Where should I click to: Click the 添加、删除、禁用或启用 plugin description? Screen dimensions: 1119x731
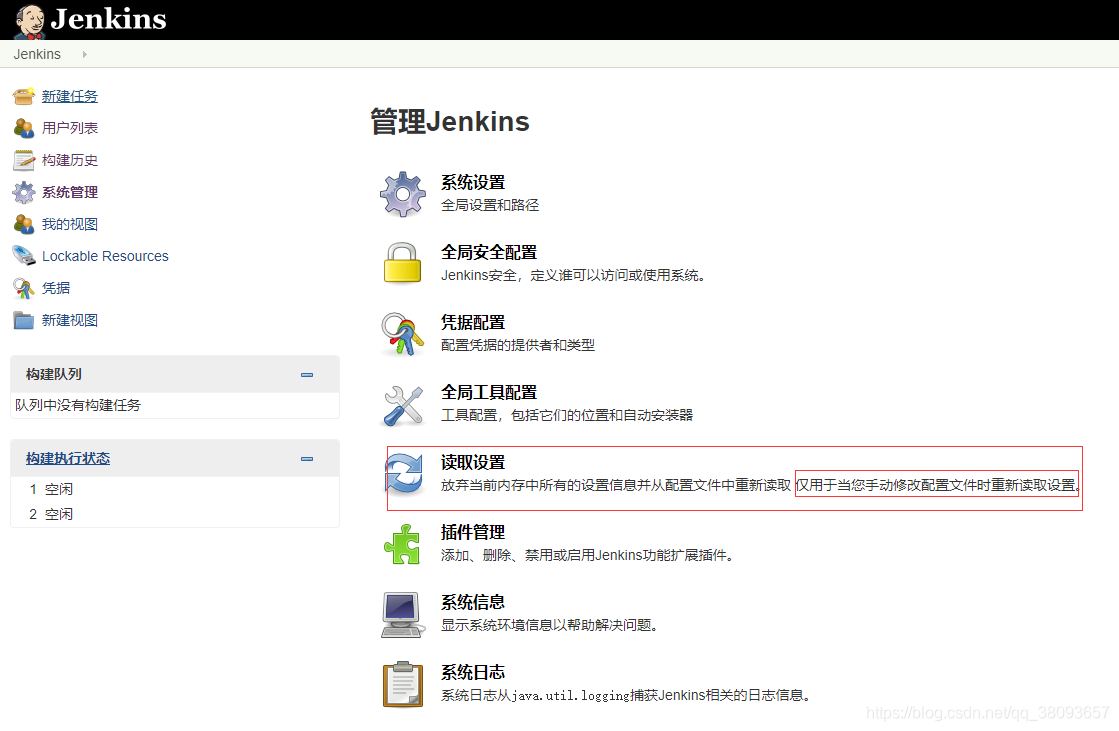point(587,555)
